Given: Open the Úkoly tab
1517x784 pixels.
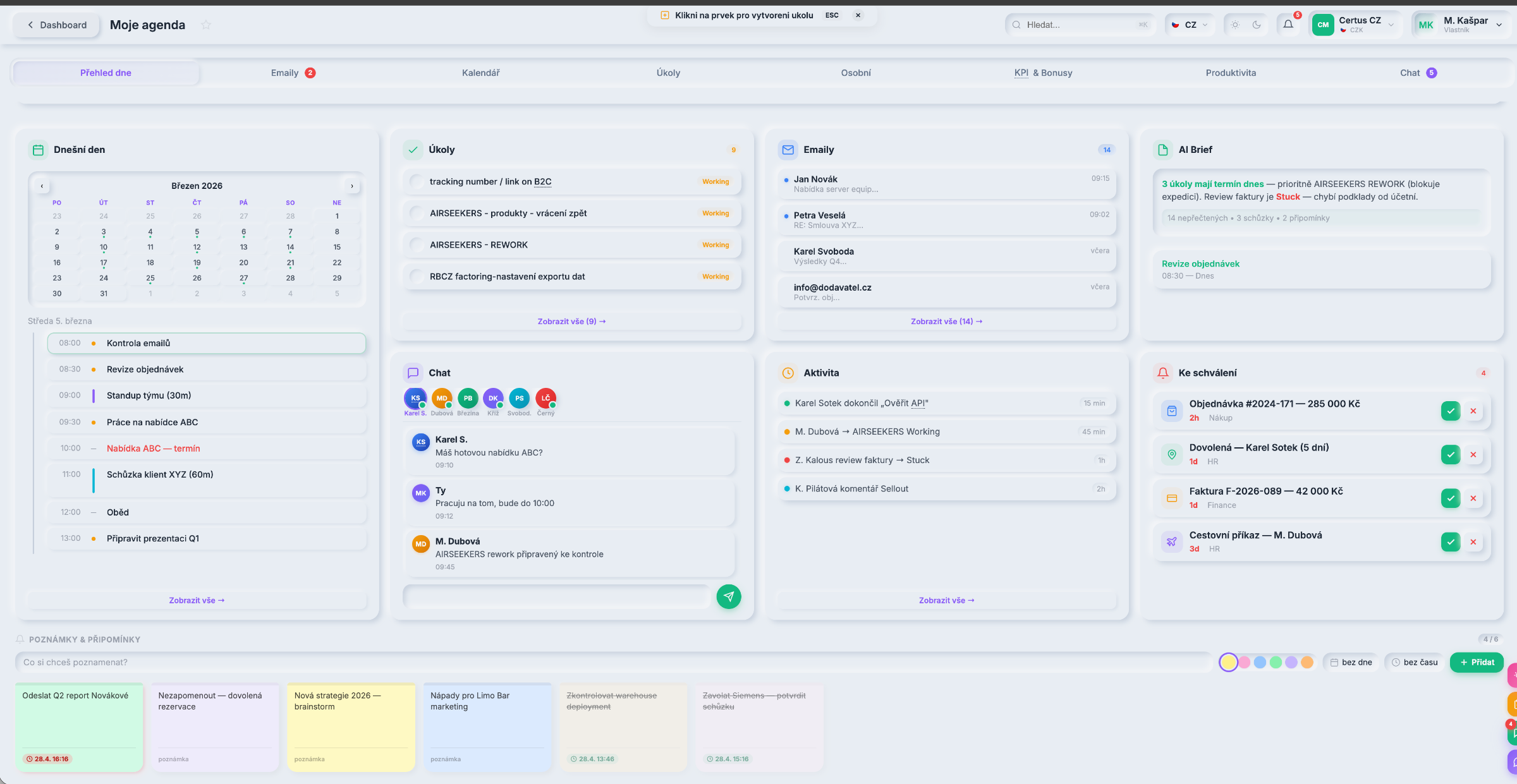Looking at the screenshot, I should click(x=668, y=73).
